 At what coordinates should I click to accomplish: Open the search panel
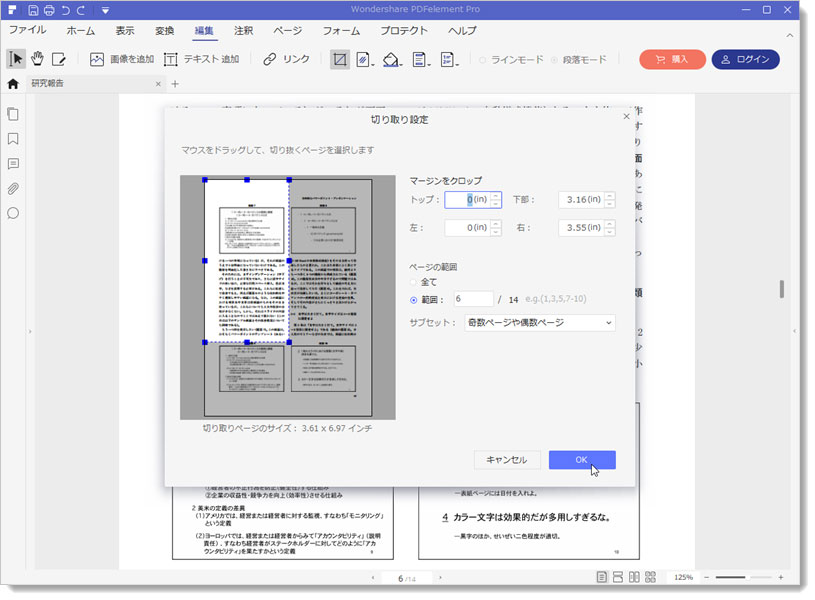pyautogui.click(x=13, y=213)
